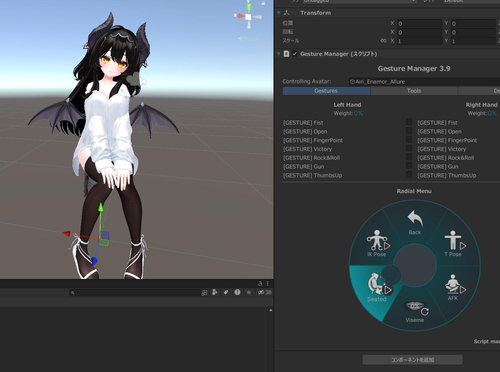This screenshot has height=372, width=500.
Task: Click the scene orientation gizmo cube
Action: pos(249,16)
